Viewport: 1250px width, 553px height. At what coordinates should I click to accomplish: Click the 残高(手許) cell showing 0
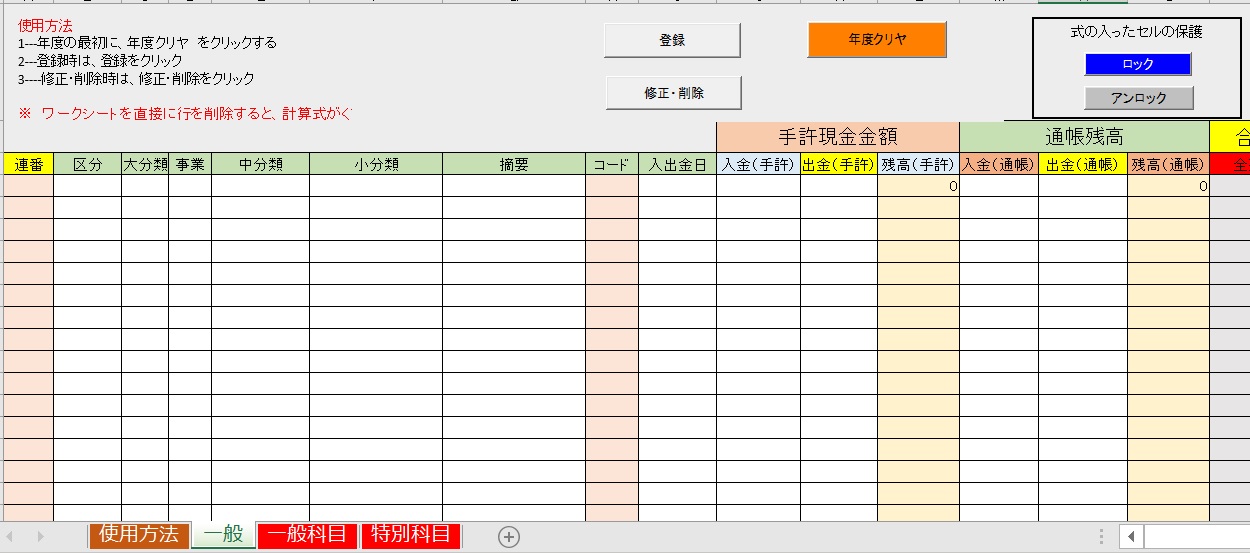pos(918,186)
